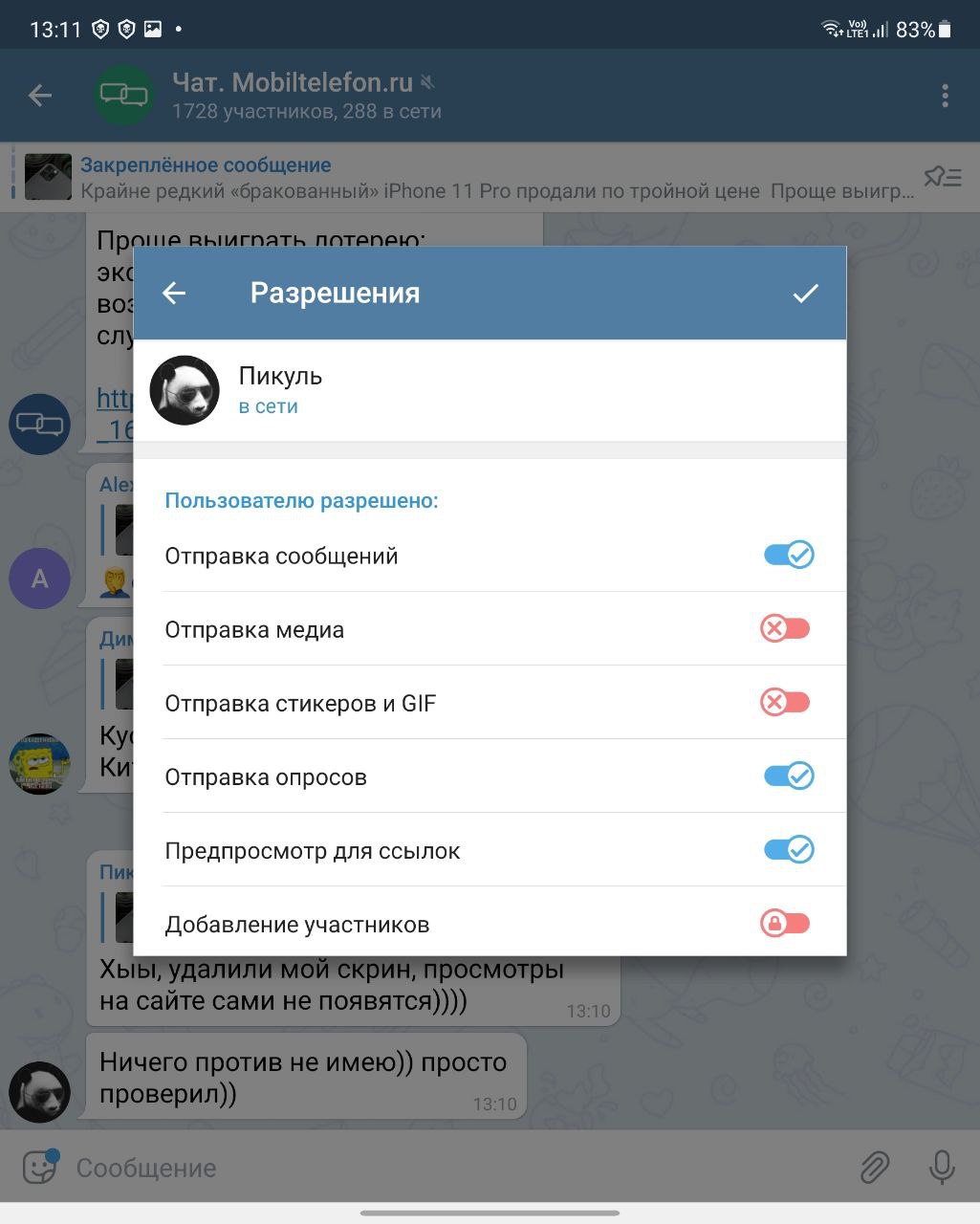Image resolution: width=980 pixels, height=1224 pixels.
Task: Open the three-dot chat menu
Action: tap(945, 96)
